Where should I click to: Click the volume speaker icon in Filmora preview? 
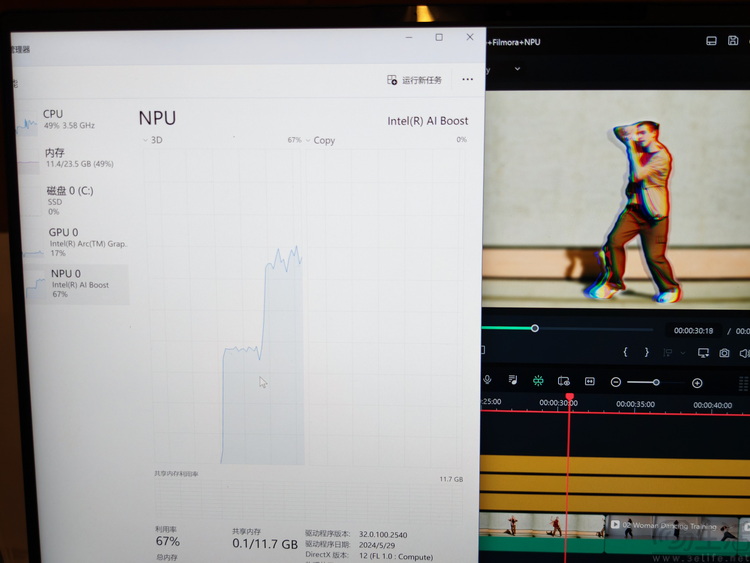744,353
